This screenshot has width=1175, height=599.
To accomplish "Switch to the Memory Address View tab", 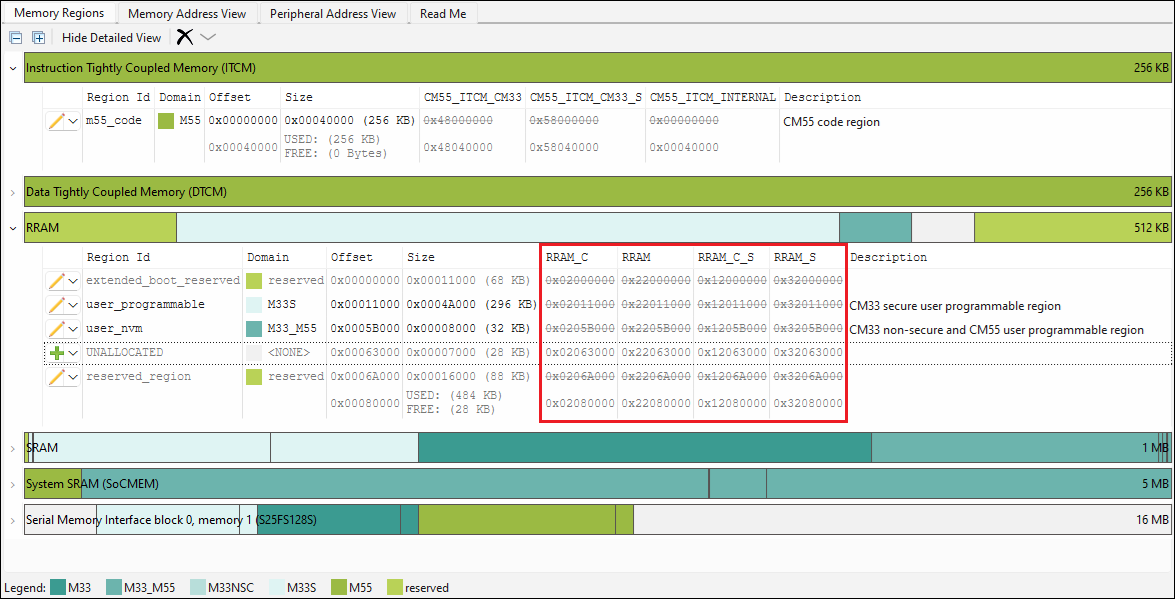I will coord(187,14).
